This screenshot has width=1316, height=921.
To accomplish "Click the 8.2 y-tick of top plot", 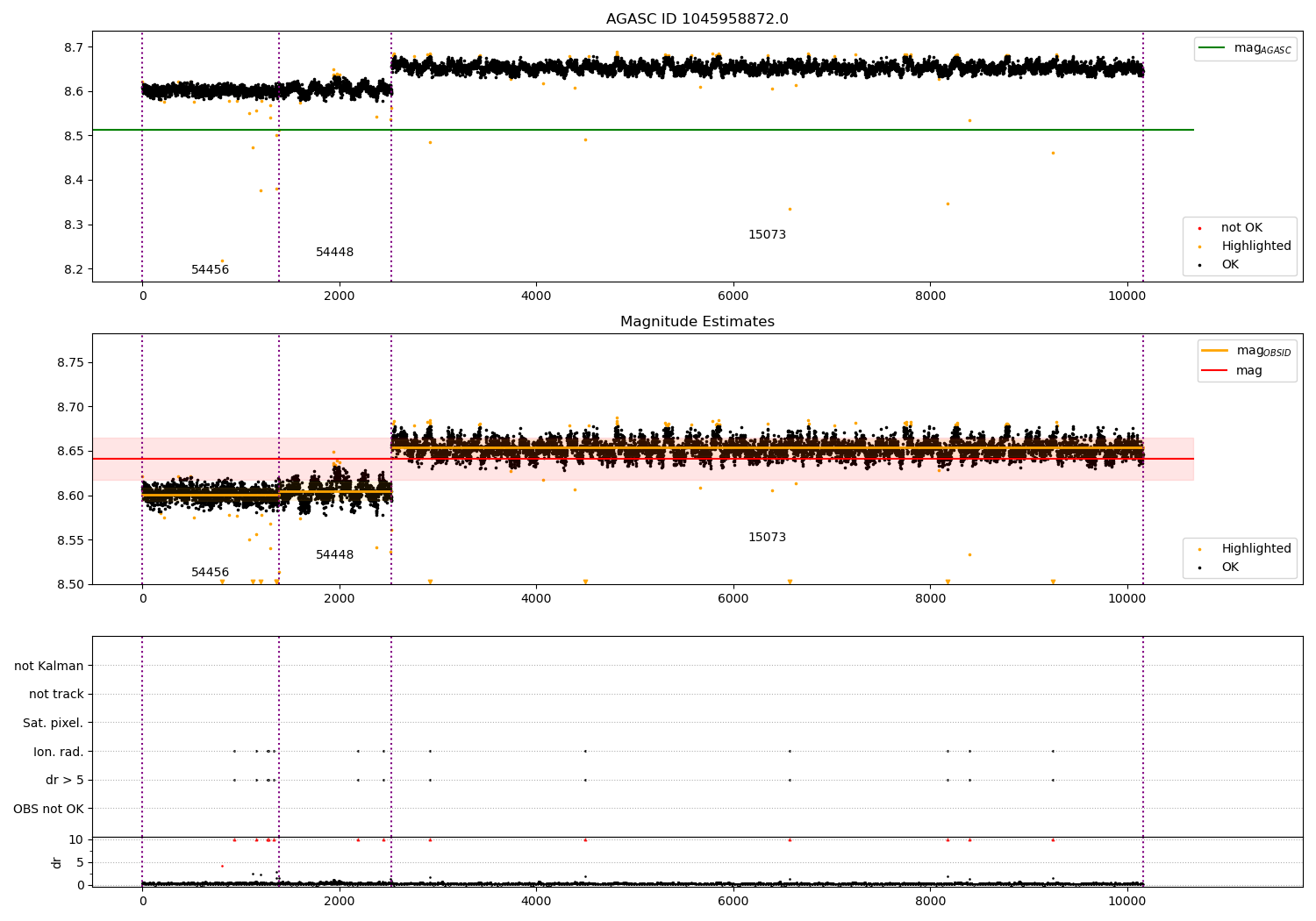I will click(x=75, y=269).
